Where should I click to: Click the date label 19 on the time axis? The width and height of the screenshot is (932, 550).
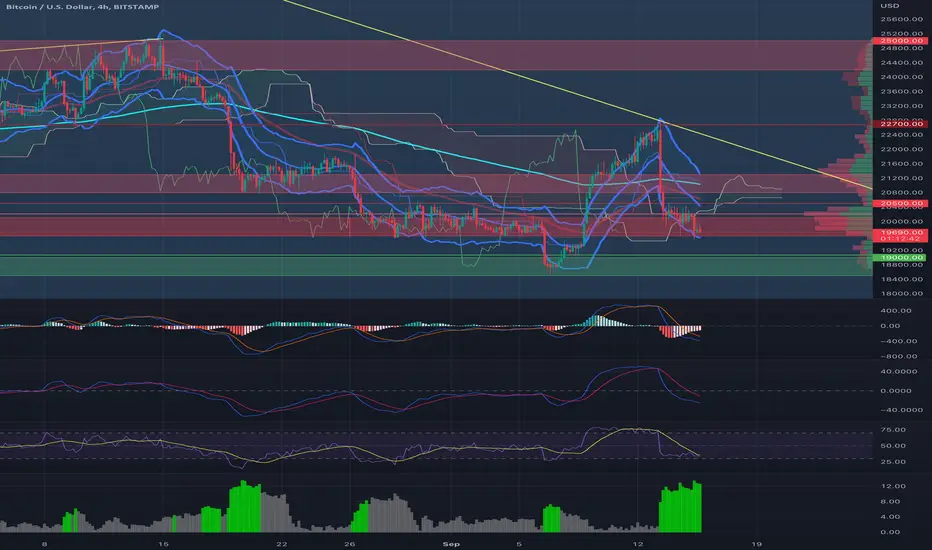click(756, 544)
